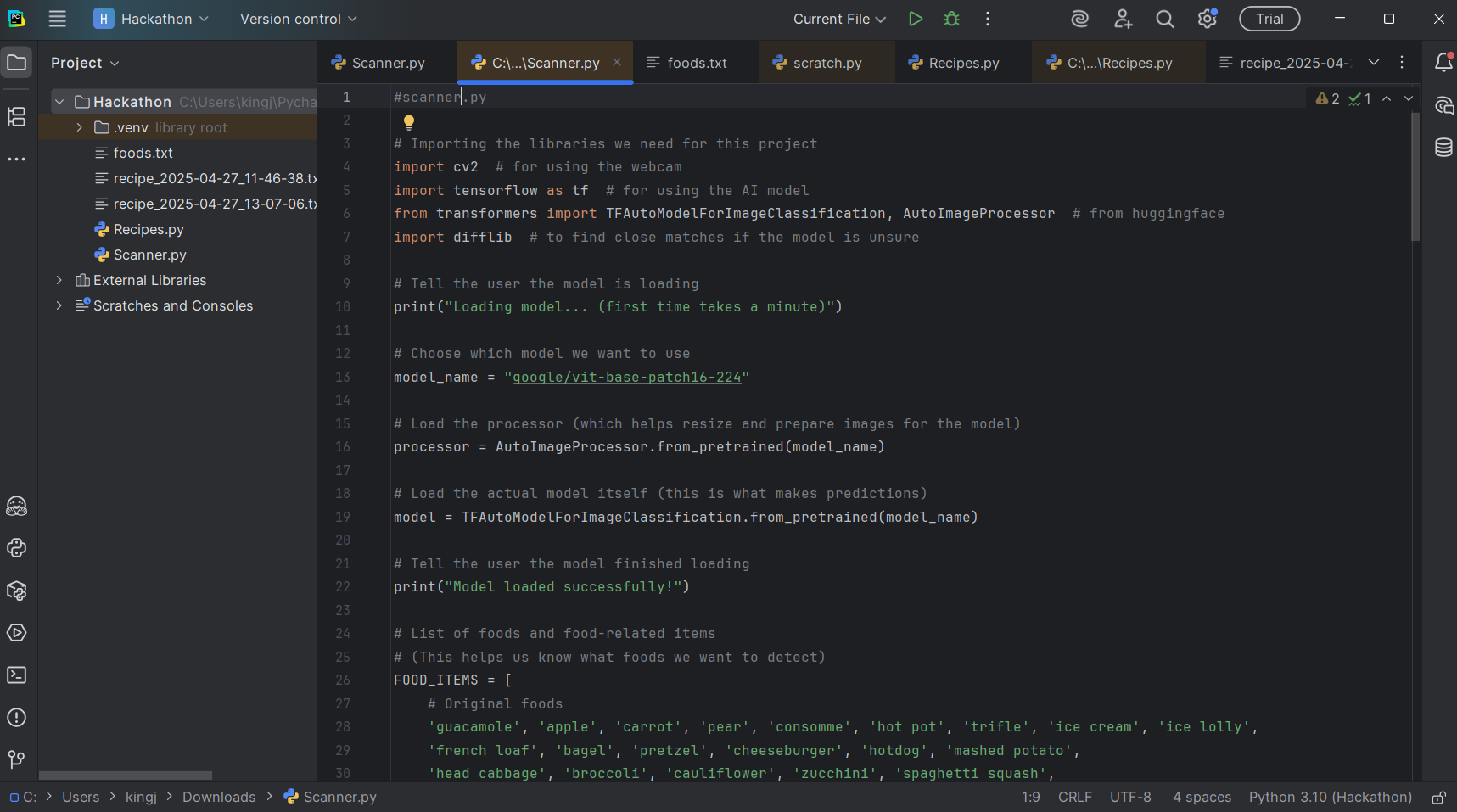Change the 4 spaces indent setting
Screen dimensions: 1457x812
click(x=1202, y=798)
